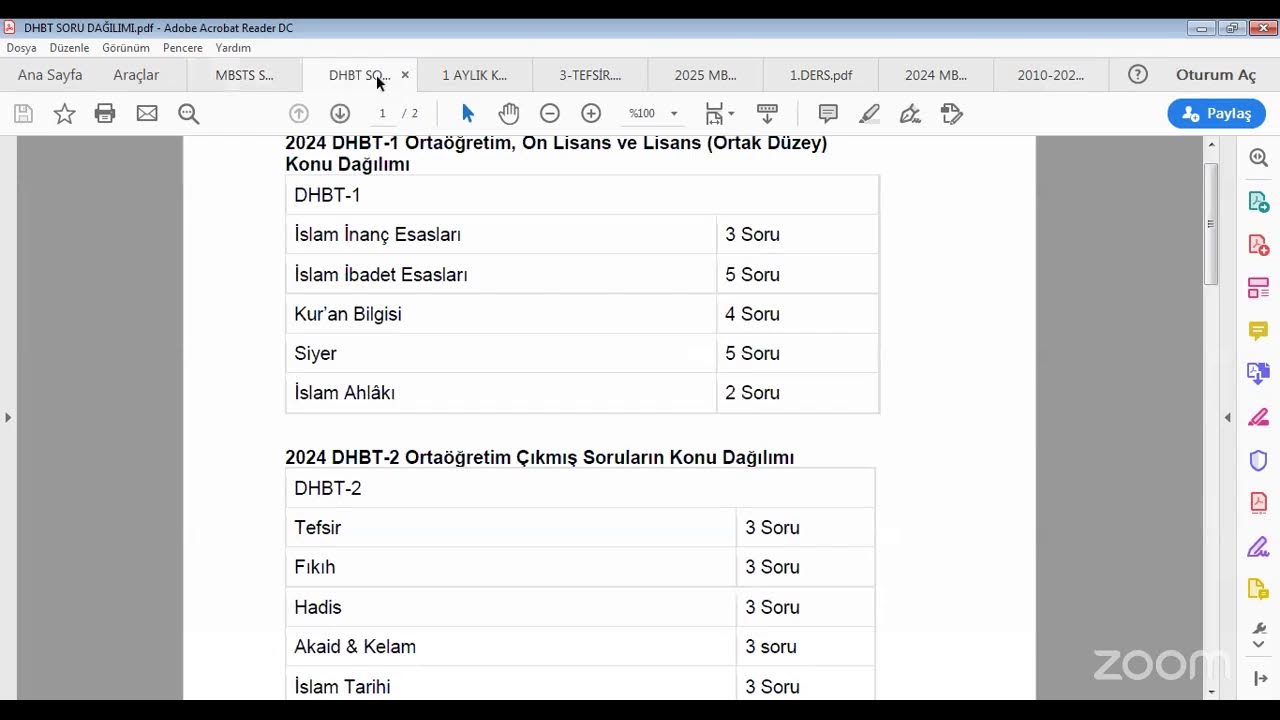Collapse right pane using middle arrow
The height and width of the screenshot is (720, 1280).
[x=1228, y=417]
